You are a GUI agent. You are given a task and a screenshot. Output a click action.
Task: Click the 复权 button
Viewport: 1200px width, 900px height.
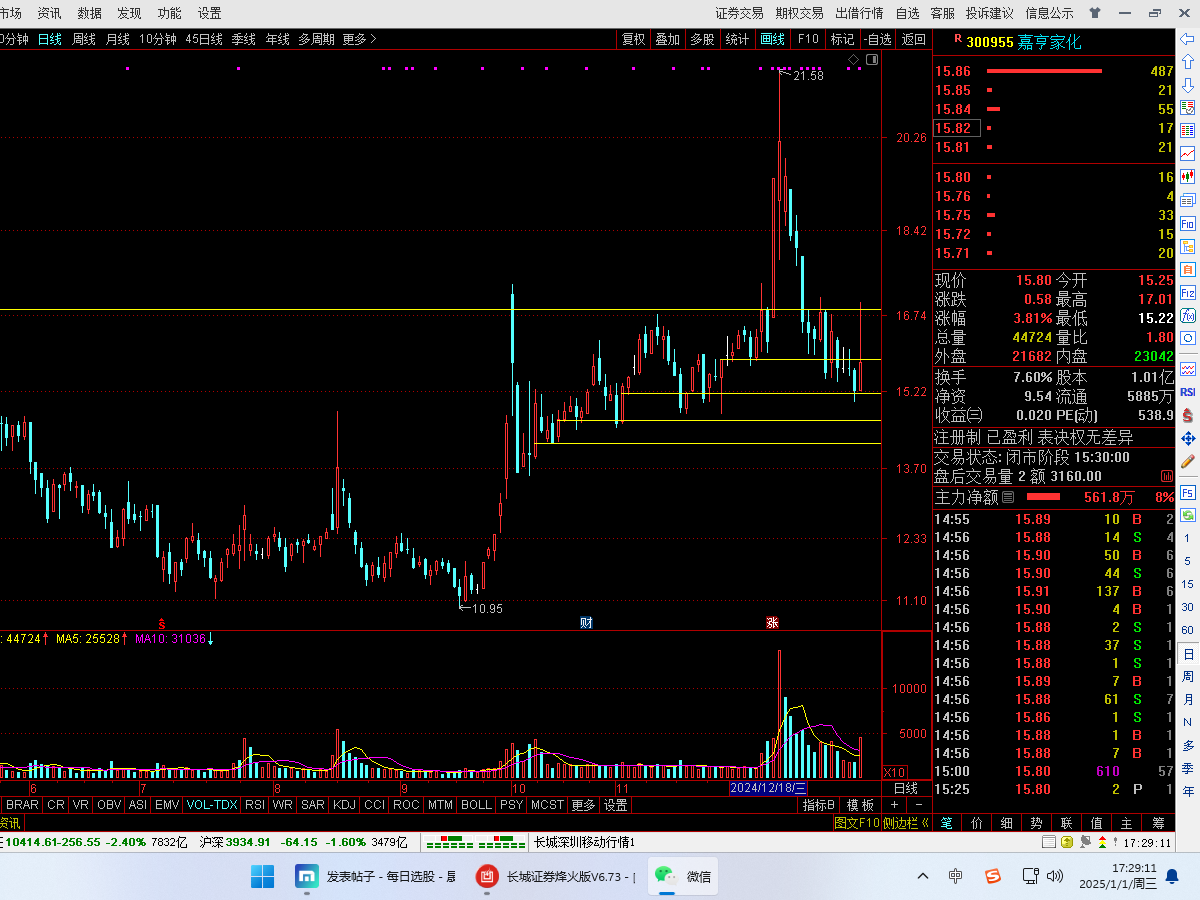(633, 39)
